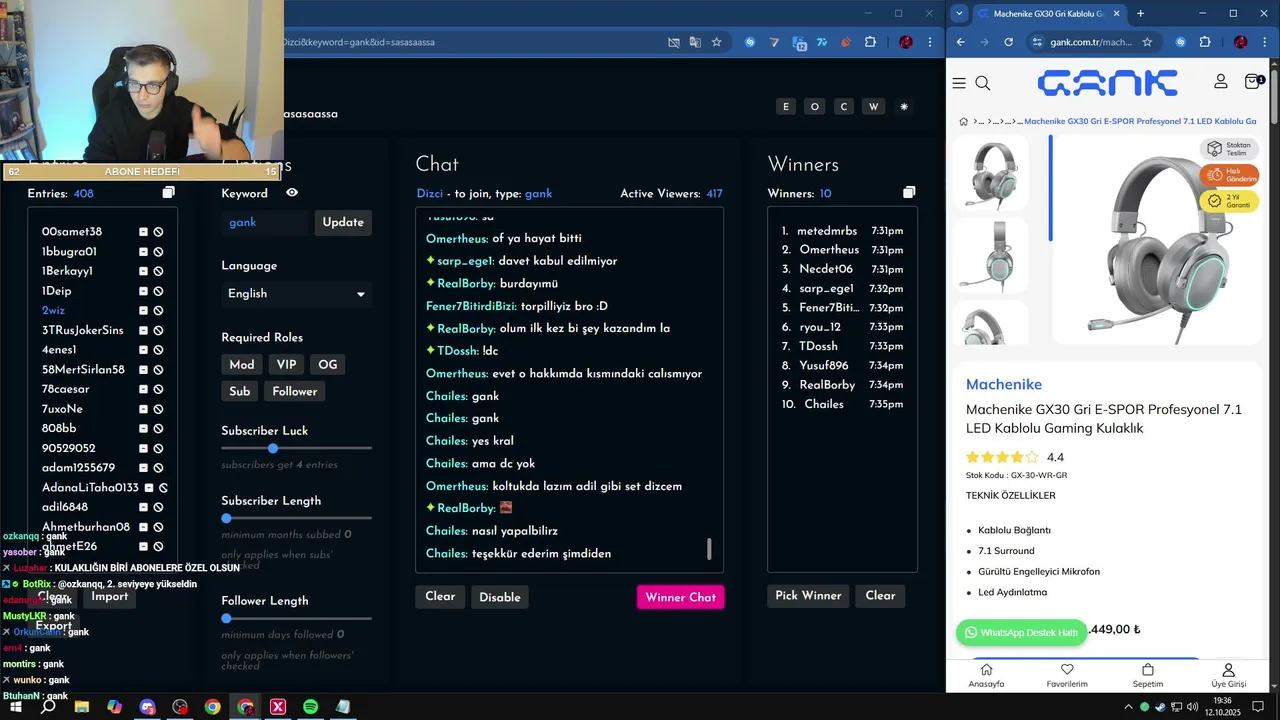Click the pink Winner Chat button
Screen dimensions: 1280x720
[681, 597]
